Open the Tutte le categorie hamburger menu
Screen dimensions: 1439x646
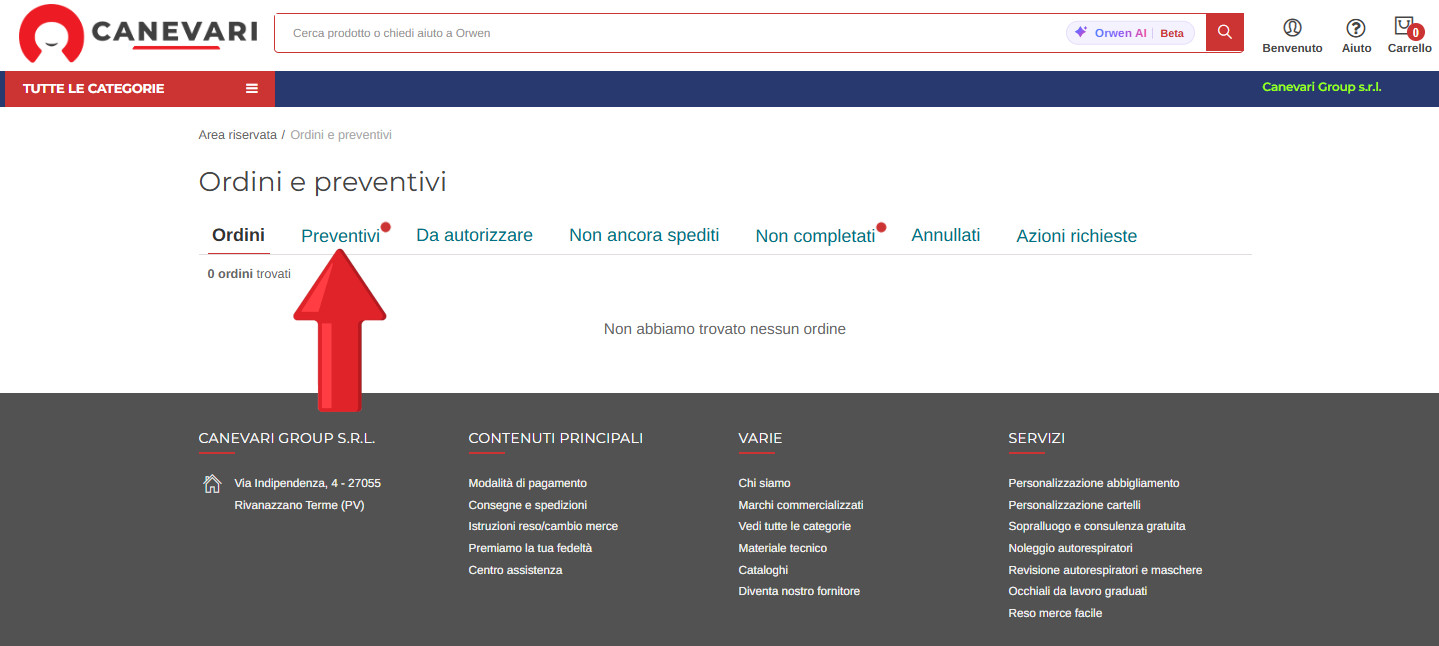point(140,89)
